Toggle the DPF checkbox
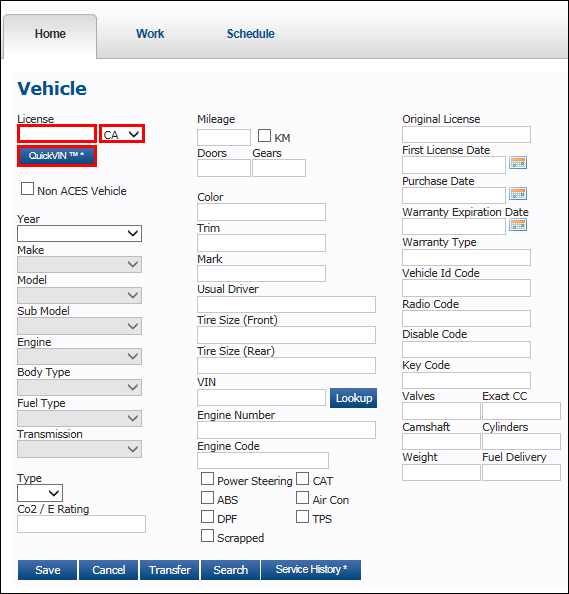 pos(207,516)
